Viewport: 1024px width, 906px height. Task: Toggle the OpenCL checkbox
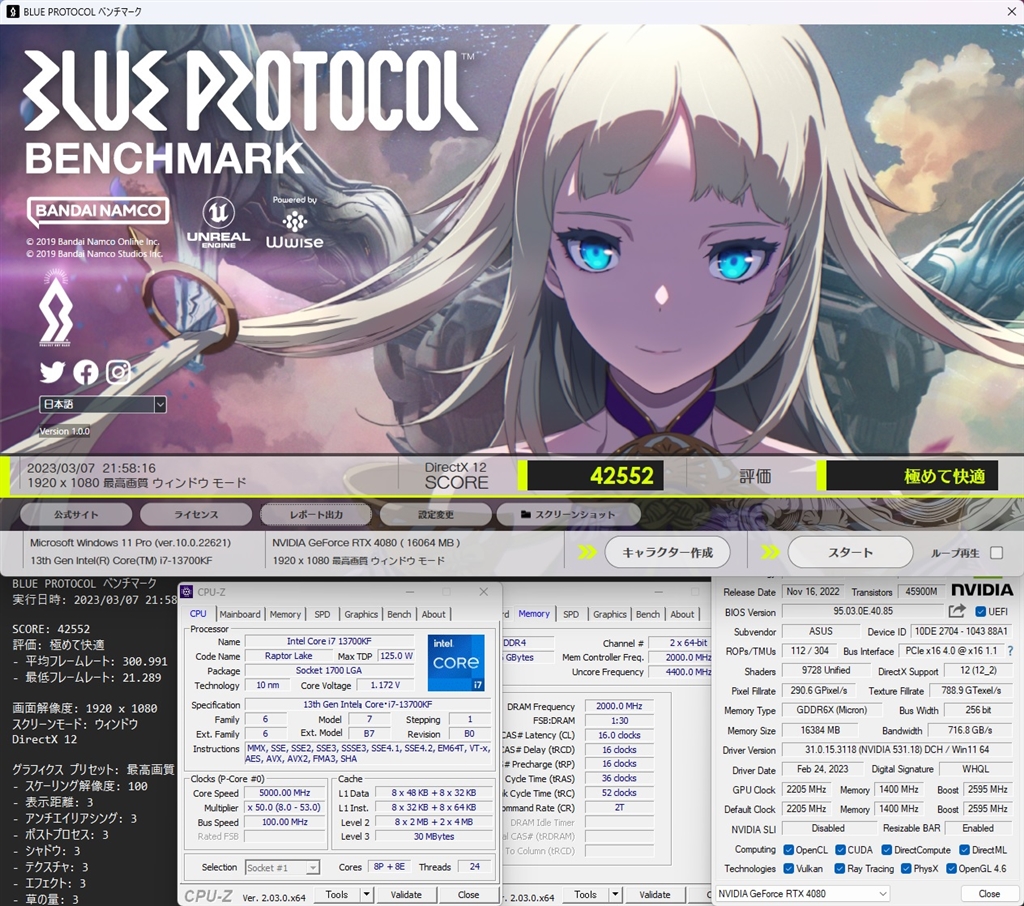(x=788, y=850)
